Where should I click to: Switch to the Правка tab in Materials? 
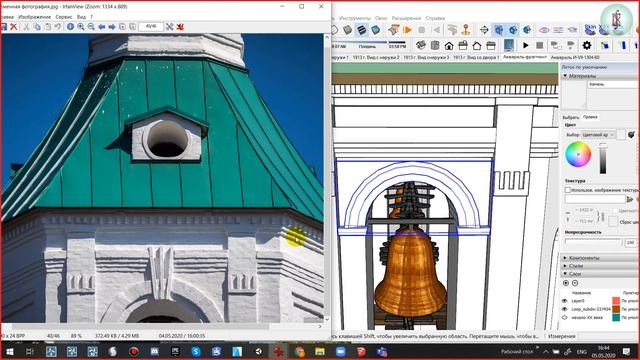590,117
